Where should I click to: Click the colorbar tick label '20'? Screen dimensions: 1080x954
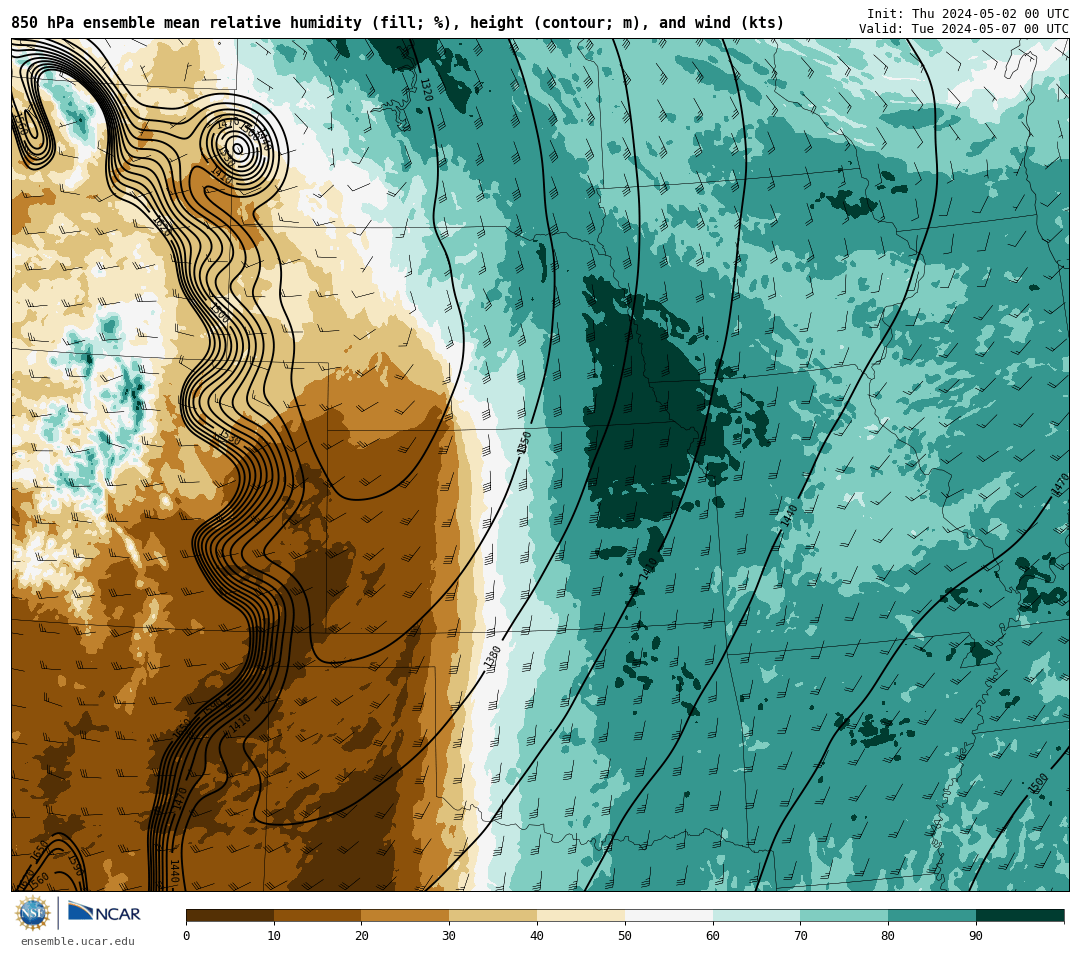pos(362,935)
